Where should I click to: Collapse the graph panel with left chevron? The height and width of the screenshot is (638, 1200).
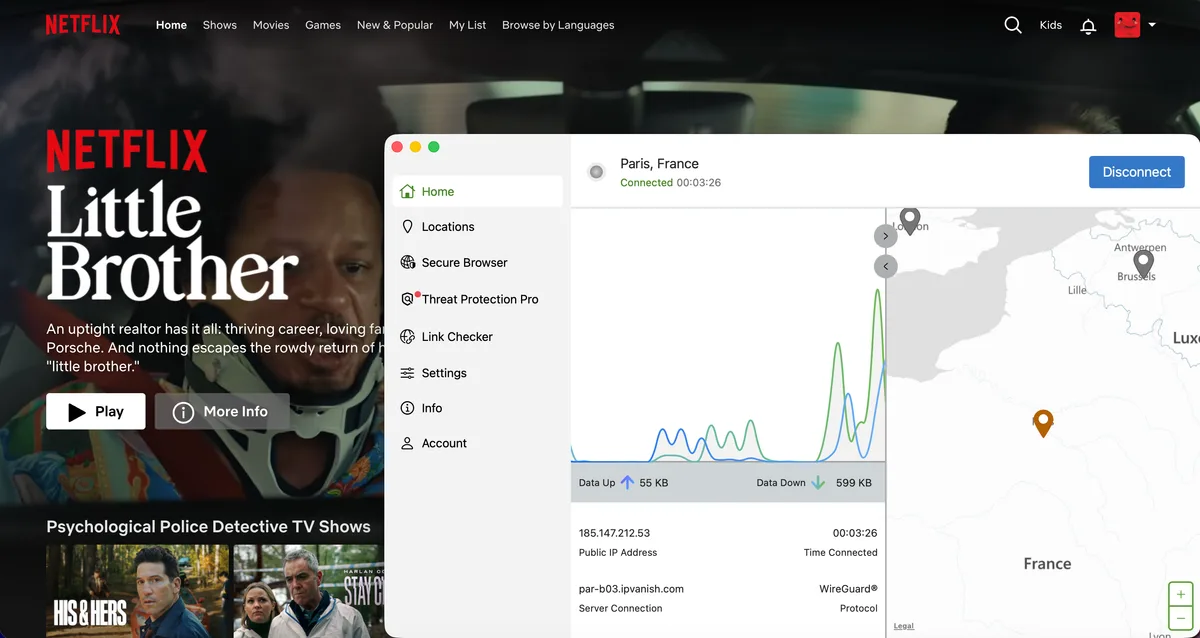tap(885, 266)
